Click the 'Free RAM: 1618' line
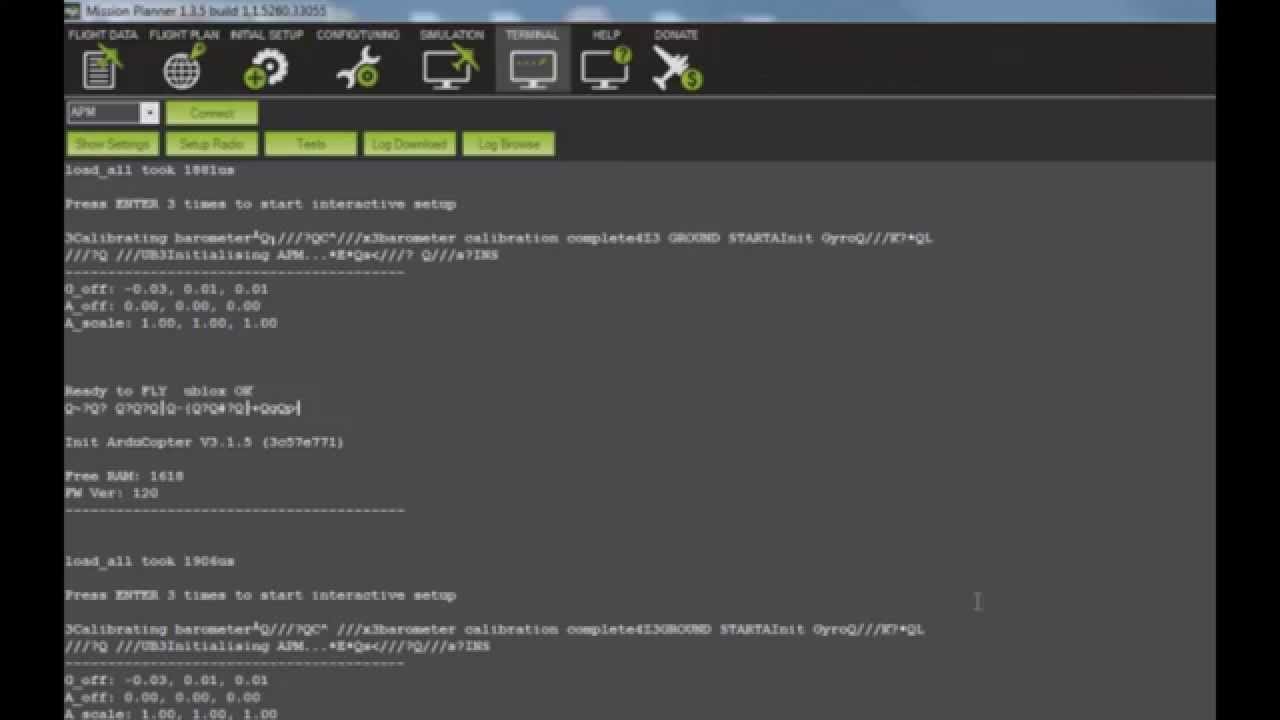The image size is (1280, 720). coord(124,476)
